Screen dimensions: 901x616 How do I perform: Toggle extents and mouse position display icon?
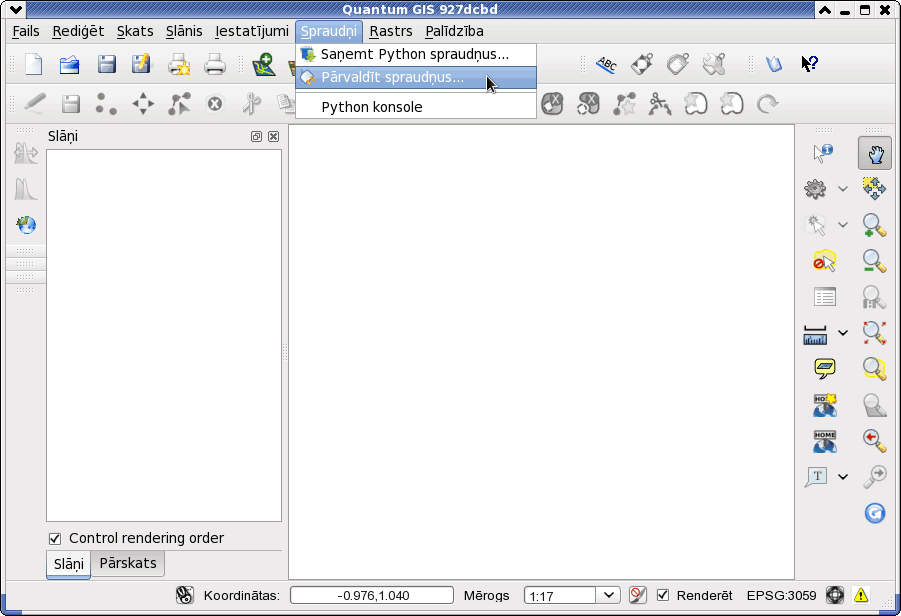pyautogui.click(x=184, y=595)
